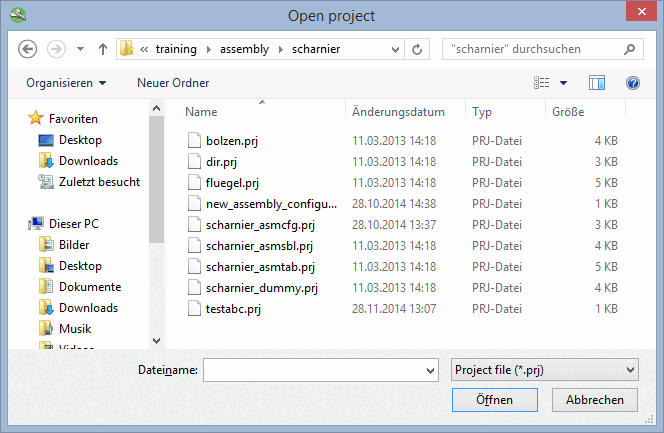Open view options dropdown arrow
The height and width of the screenshot is (433, 664).
pos(563,83)
